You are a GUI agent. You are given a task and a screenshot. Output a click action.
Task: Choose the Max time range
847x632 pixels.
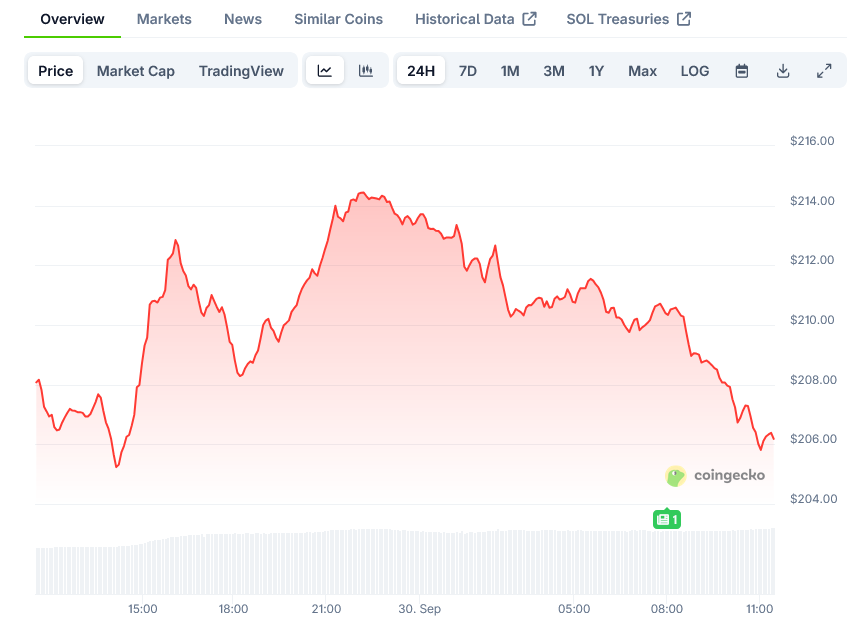click(x=642, y=71)
